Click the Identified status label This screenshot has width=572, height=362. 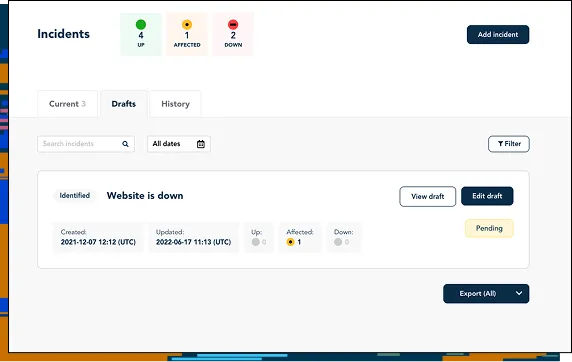(75, 196)
